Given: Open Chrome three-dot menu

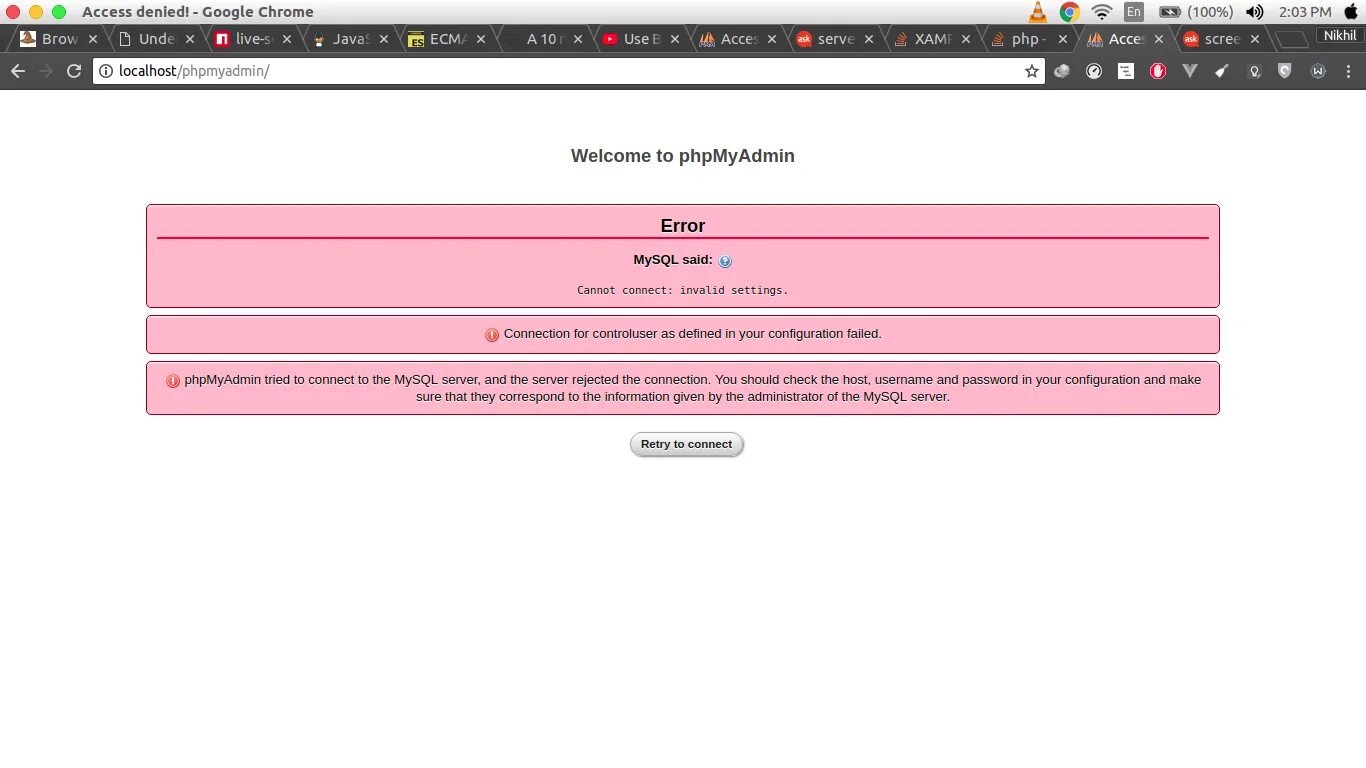Looking at the screenshot, I should point(1348,71).
